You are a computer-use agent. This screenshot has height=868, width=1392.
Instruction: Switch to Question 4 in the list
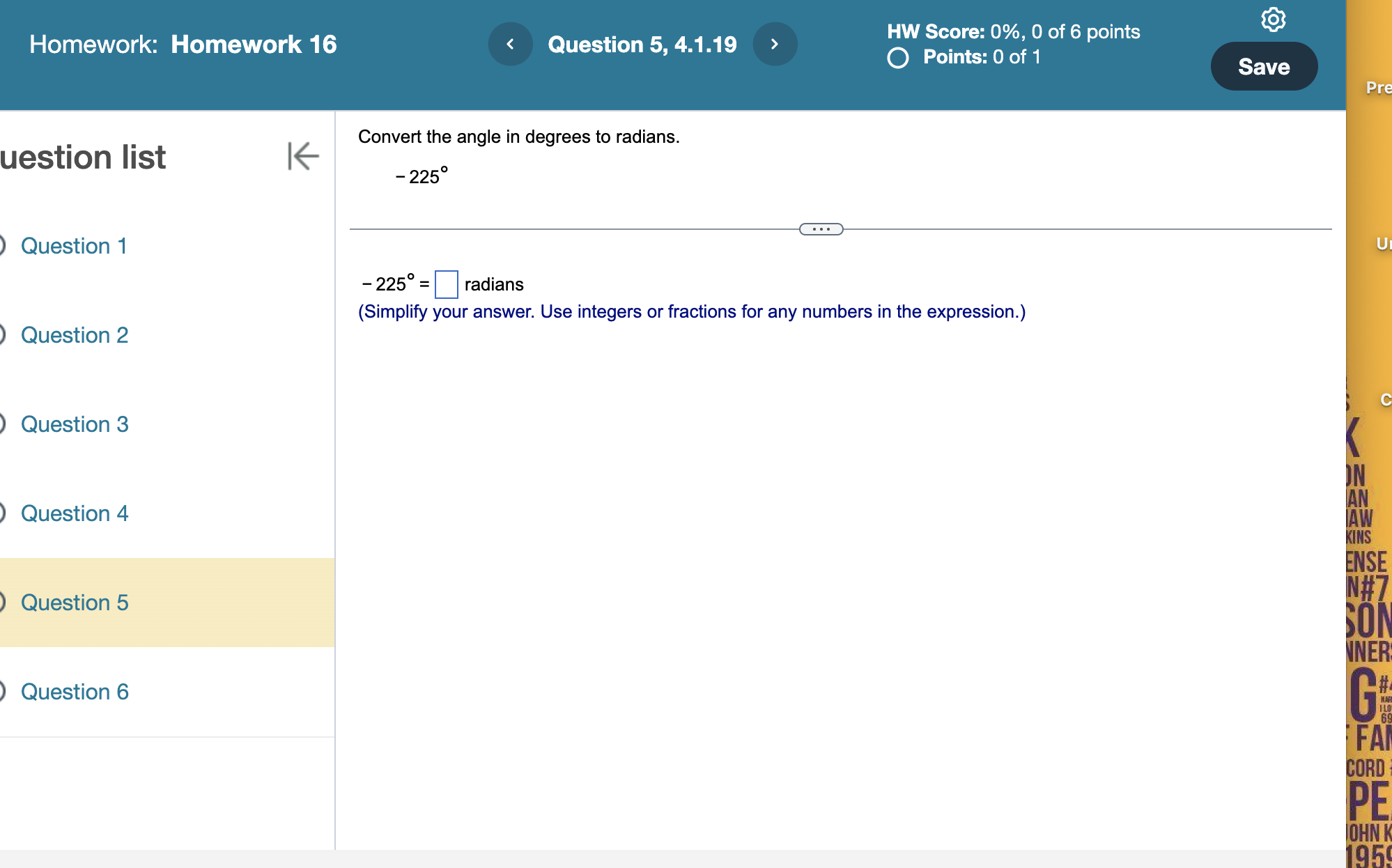(x=75, y=513)
